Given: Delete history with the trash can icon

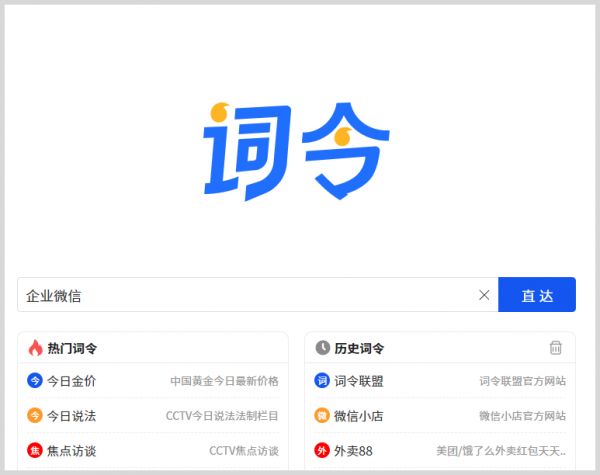Looking at the screenshot, I should [x=556, y=348].
